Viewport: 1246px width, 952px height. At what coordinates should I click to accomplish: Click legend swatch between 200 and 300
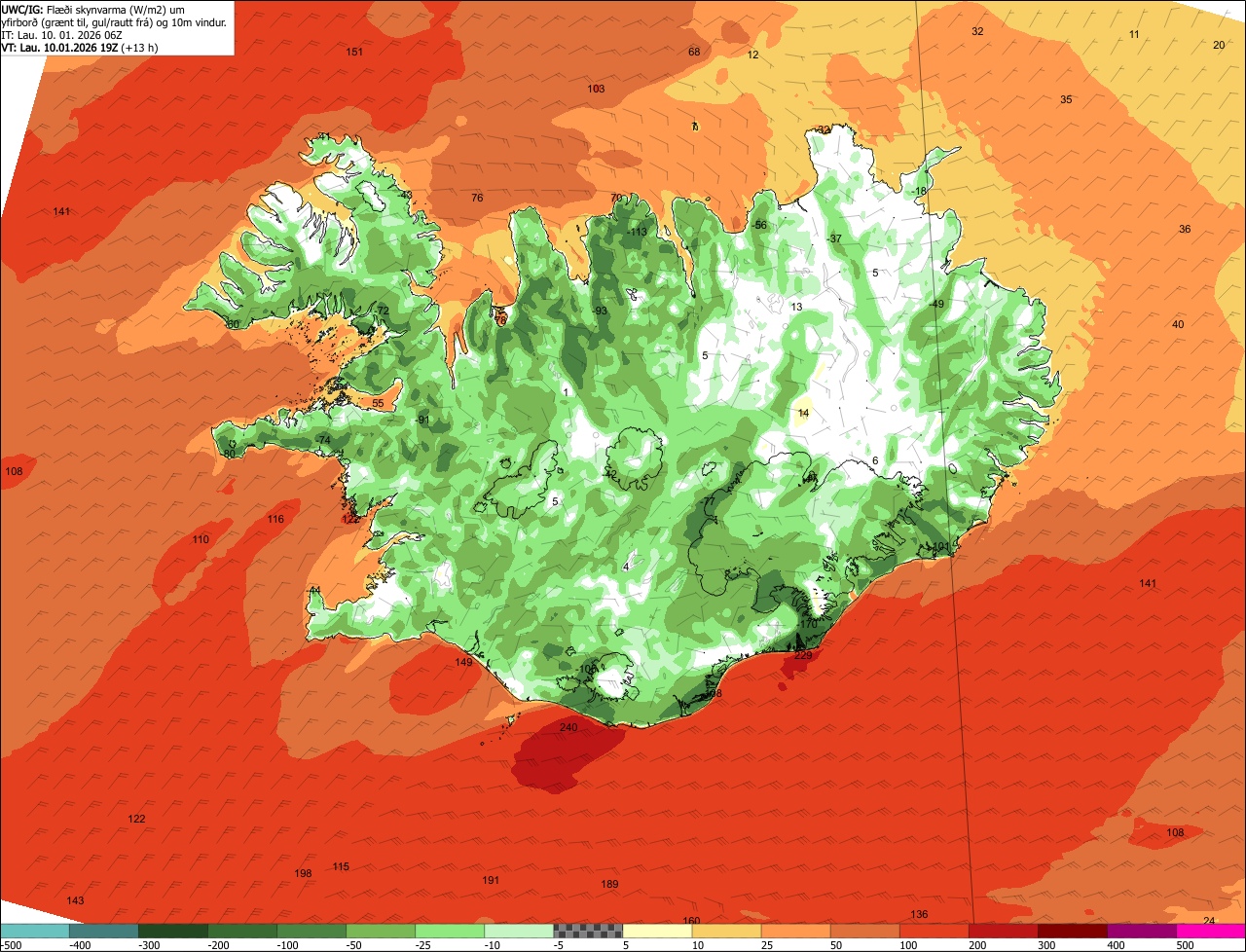tap(1003, 931)
